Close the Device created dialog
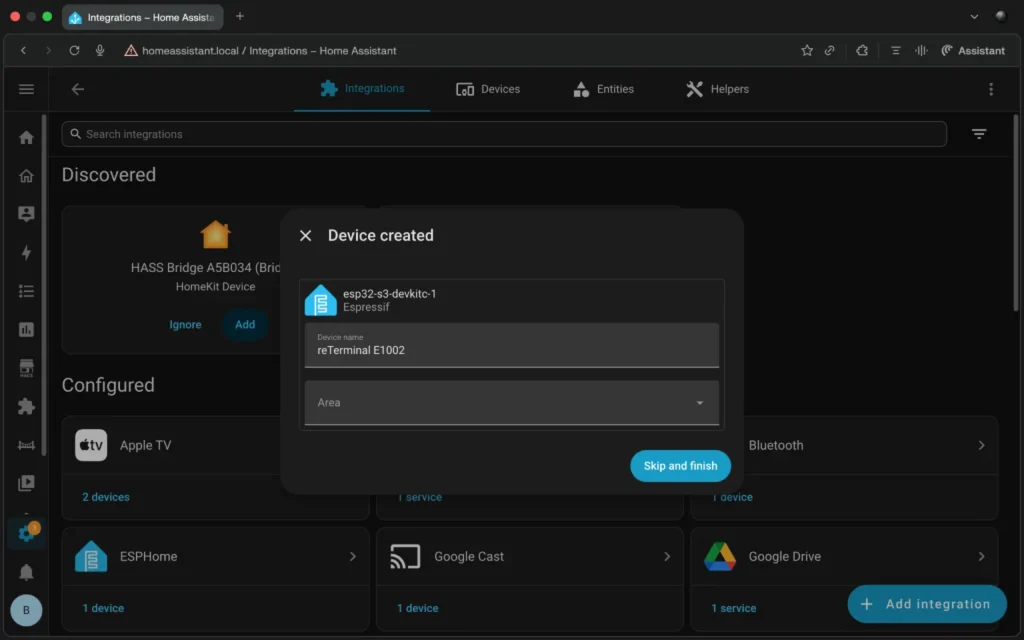The height and width of the screenshot is (640, 1024). tap(305, 235)
